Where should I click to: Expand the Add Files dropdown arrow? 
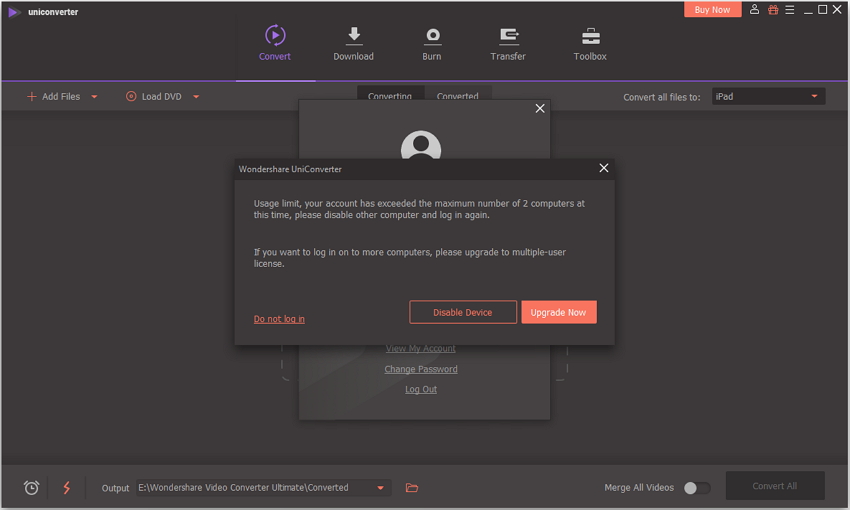[94, 97]
